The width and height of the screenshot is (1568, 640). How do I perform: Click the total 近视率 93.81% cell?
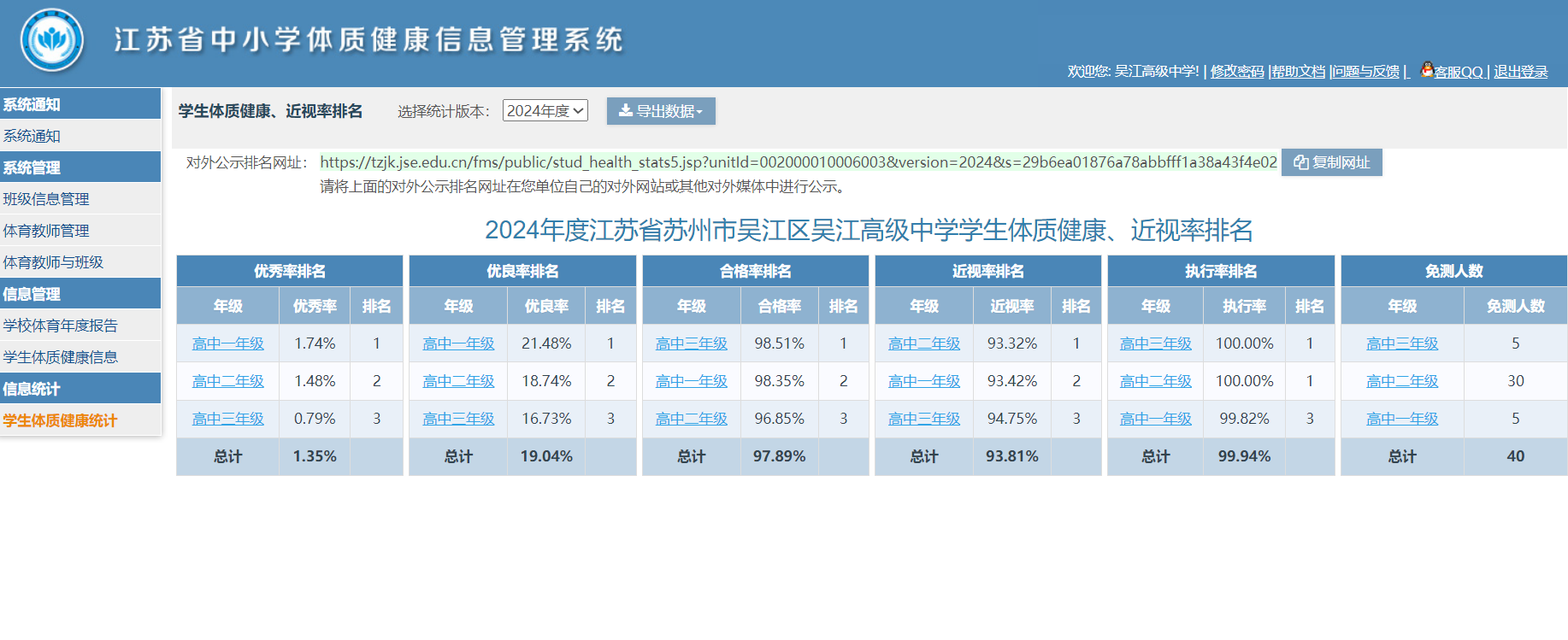(x=1012, y=456)
